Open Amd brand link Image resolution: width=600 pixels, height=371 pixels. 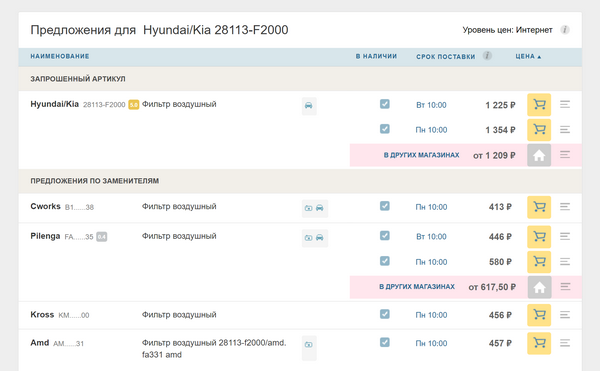click(39, 343)
